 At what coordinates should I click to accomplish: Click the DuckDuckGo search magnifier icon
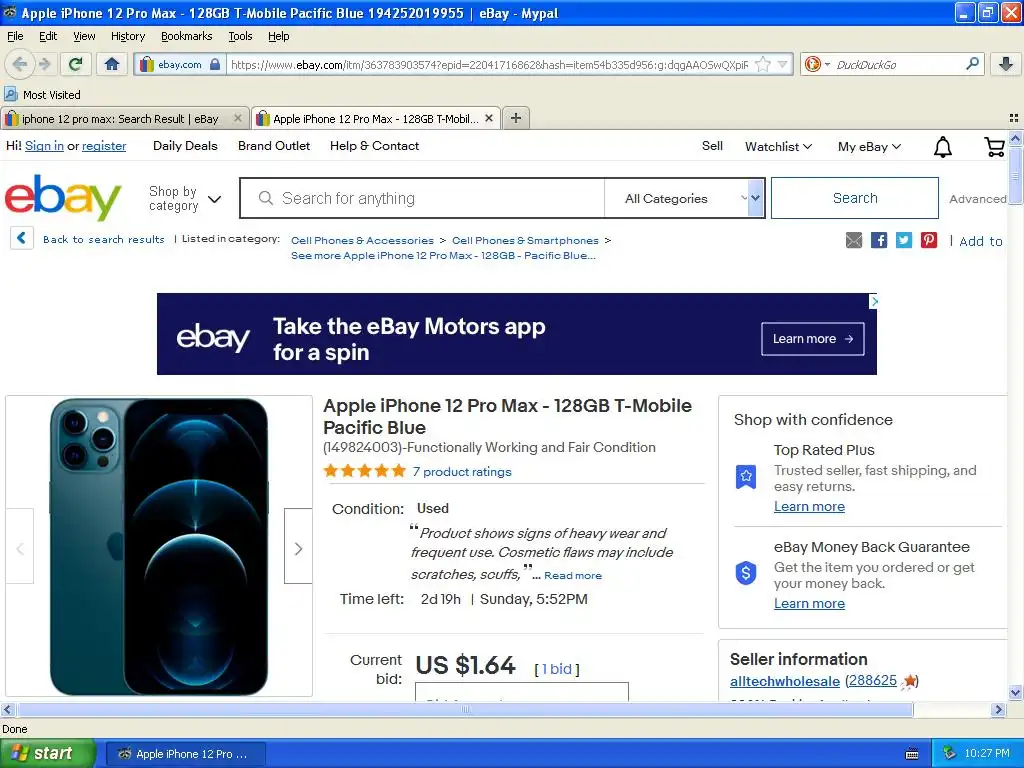972,64
